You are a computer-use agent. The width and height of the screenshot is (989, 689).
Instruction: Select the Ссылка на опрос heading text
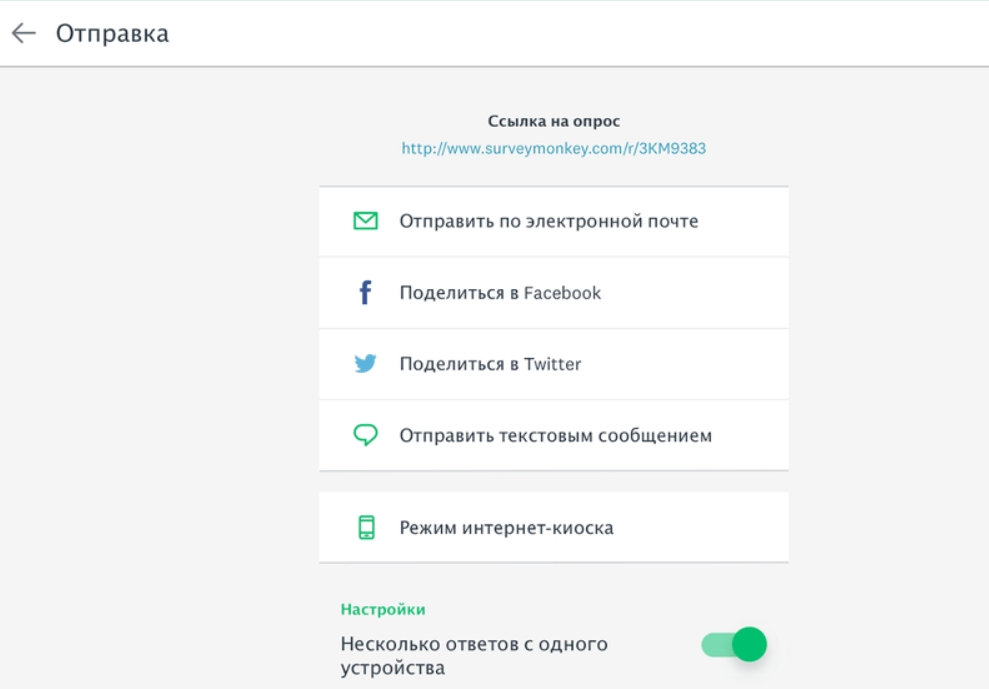click(x=553, y=118)
